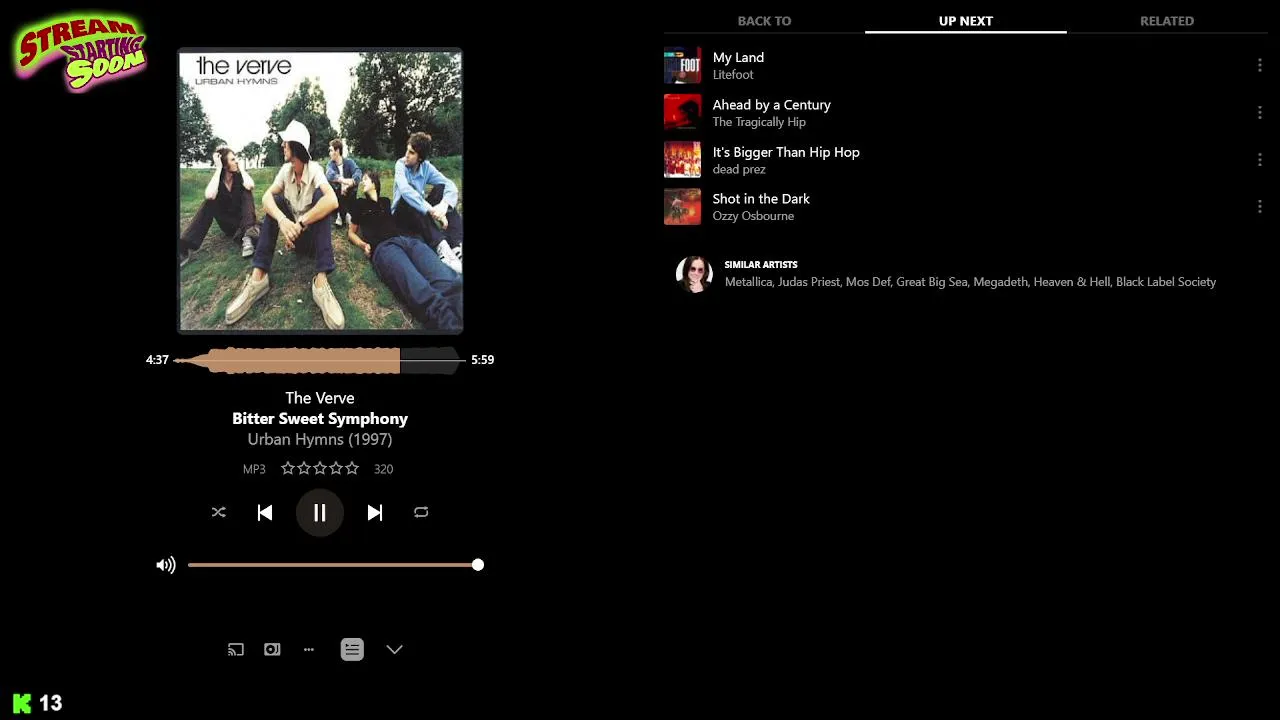Viewport: 1280px width, 720px height.
Task: Play It's Bigger Than Hip Hop
Action: (965, 160)
